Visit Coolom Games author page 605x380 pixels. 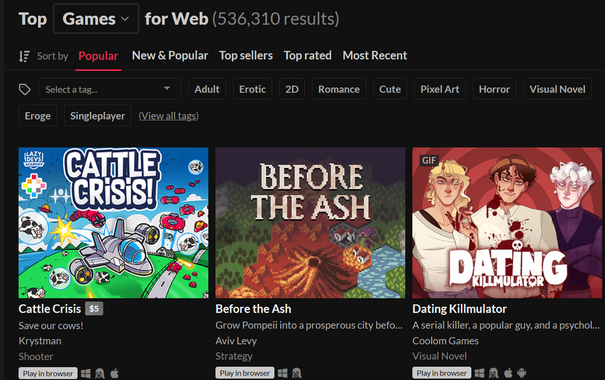[445, 341]
